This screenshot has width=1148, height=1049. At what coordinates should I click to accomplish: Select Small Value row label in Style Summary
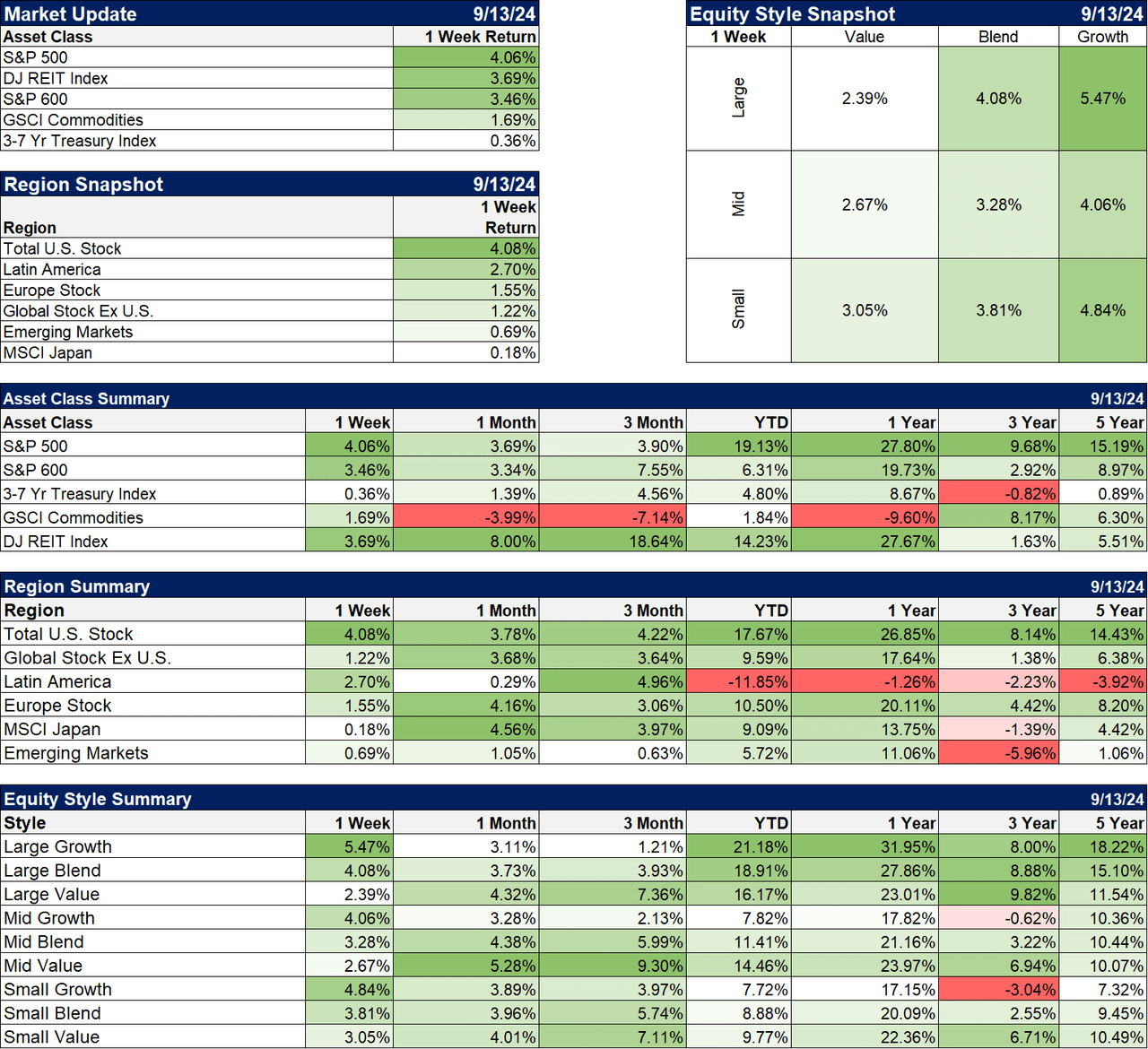pyautogui.click(x=51, y=1037)
